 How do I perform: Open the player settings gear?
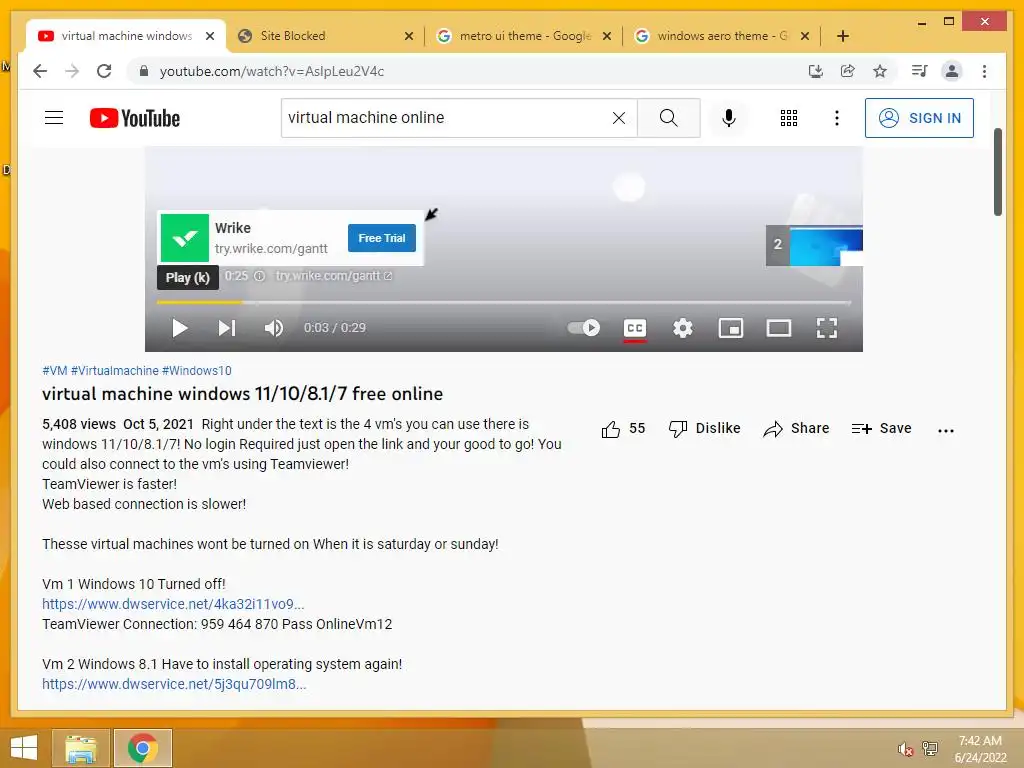pyautogui.click(x=682, y=328)
